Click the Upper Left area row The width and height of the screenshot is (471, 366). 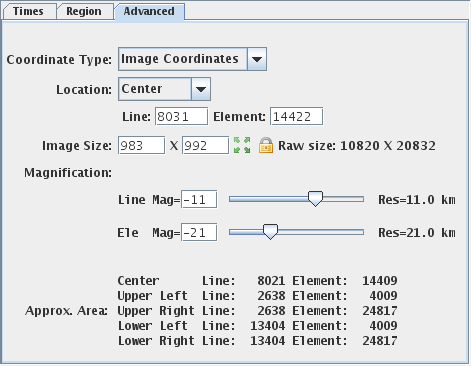tap(257, 296)
